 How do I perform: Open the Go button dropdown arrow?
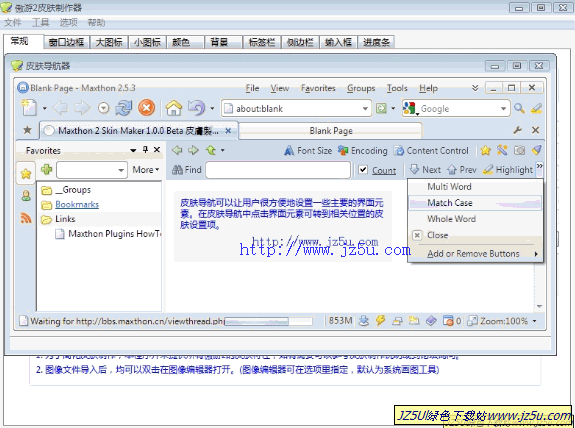(393, 109)
